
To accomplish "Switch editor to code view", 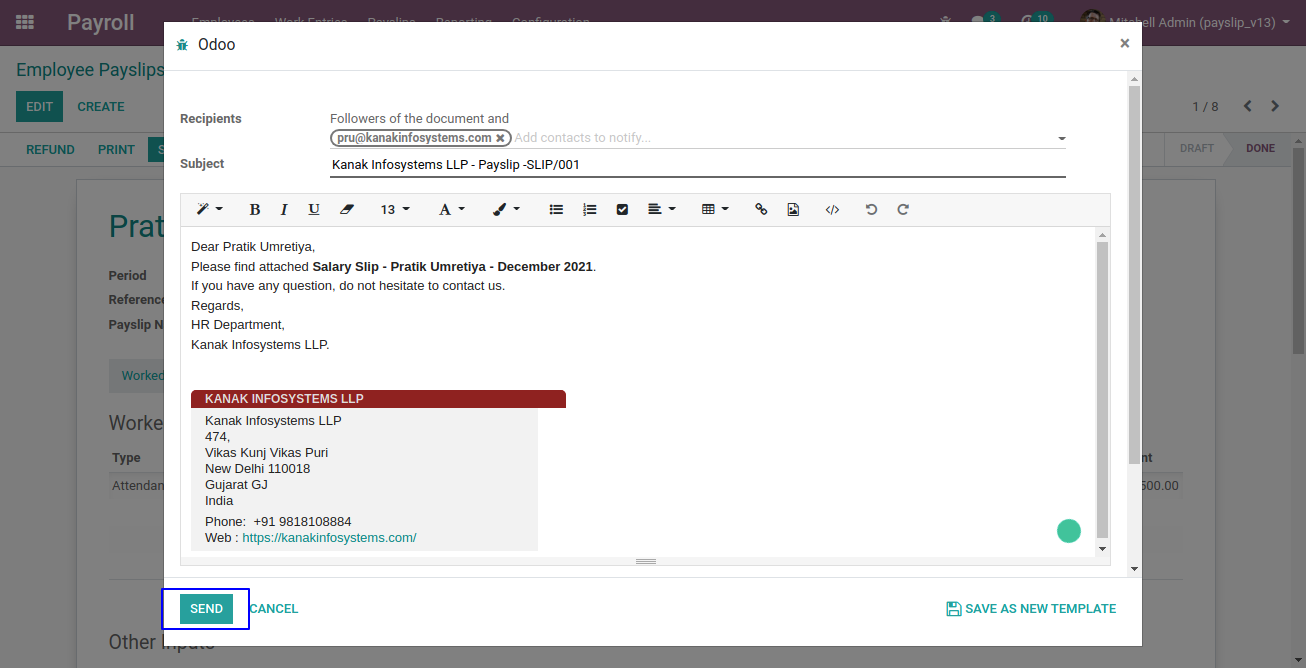I will tap(832, 210).
